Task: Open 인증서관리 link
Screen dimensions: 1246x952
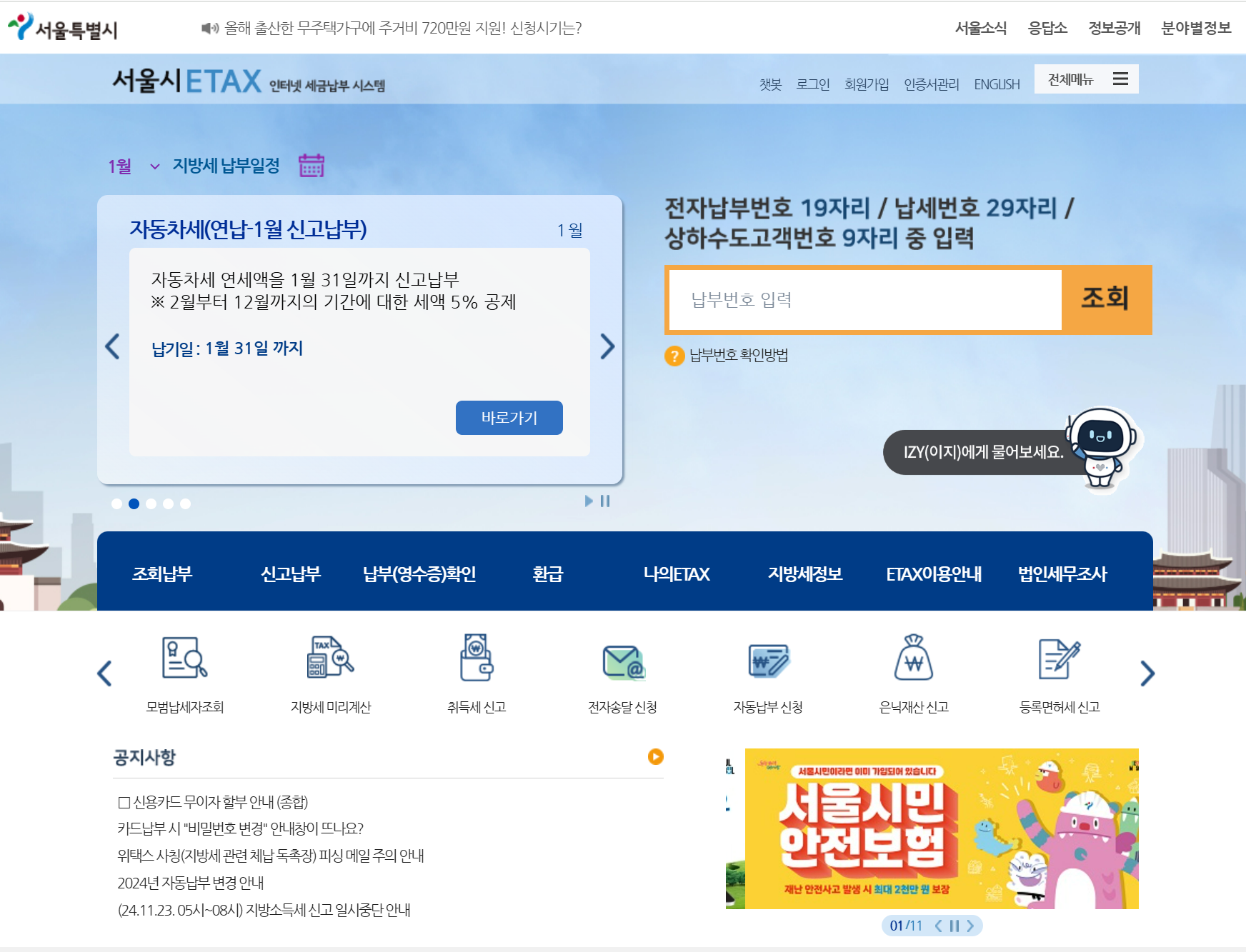Action: [x=932, y=84]
